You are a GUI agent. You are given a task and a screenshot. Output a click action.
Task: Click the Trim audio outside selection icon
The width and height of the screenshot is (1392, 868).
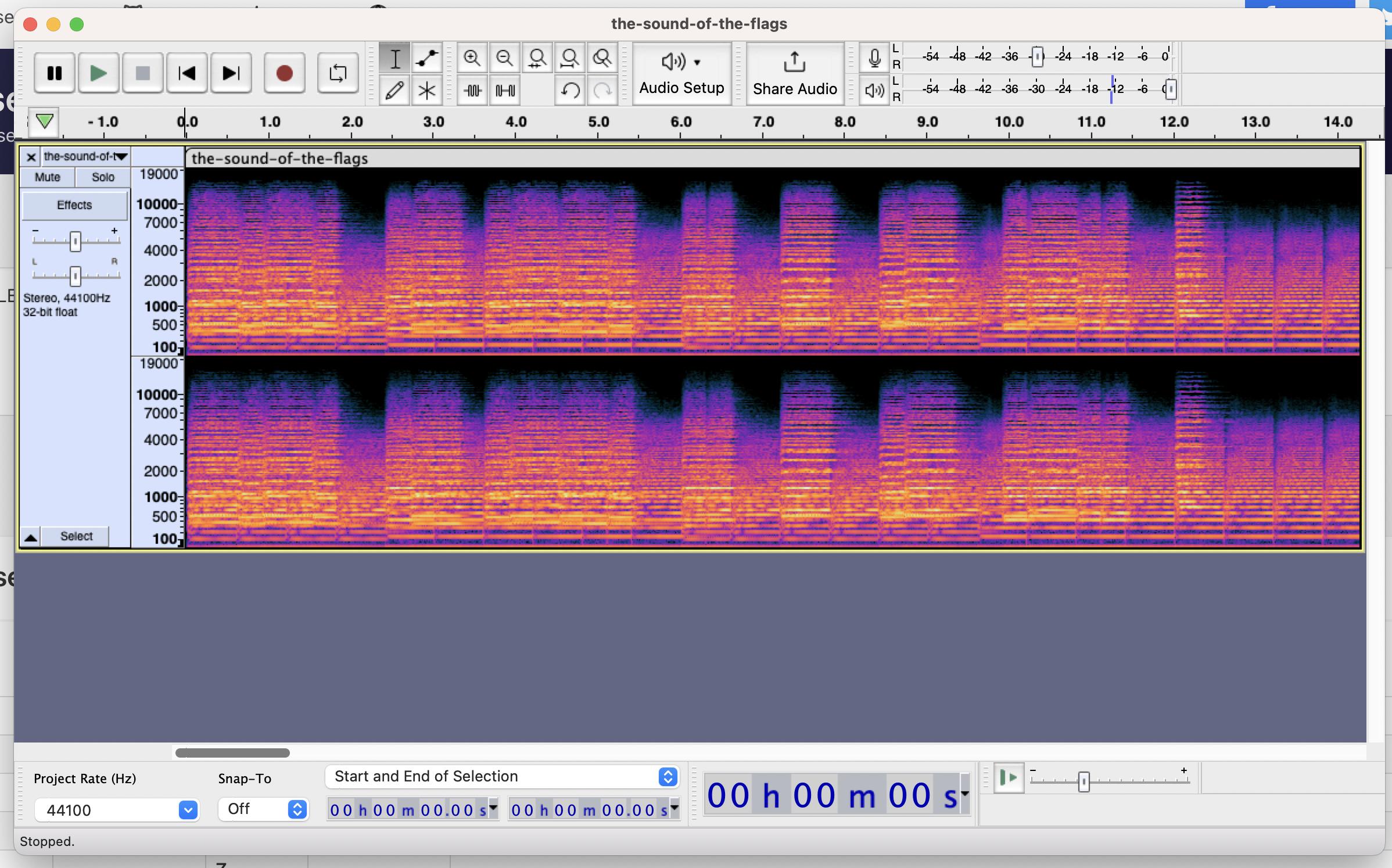[472, 91]
